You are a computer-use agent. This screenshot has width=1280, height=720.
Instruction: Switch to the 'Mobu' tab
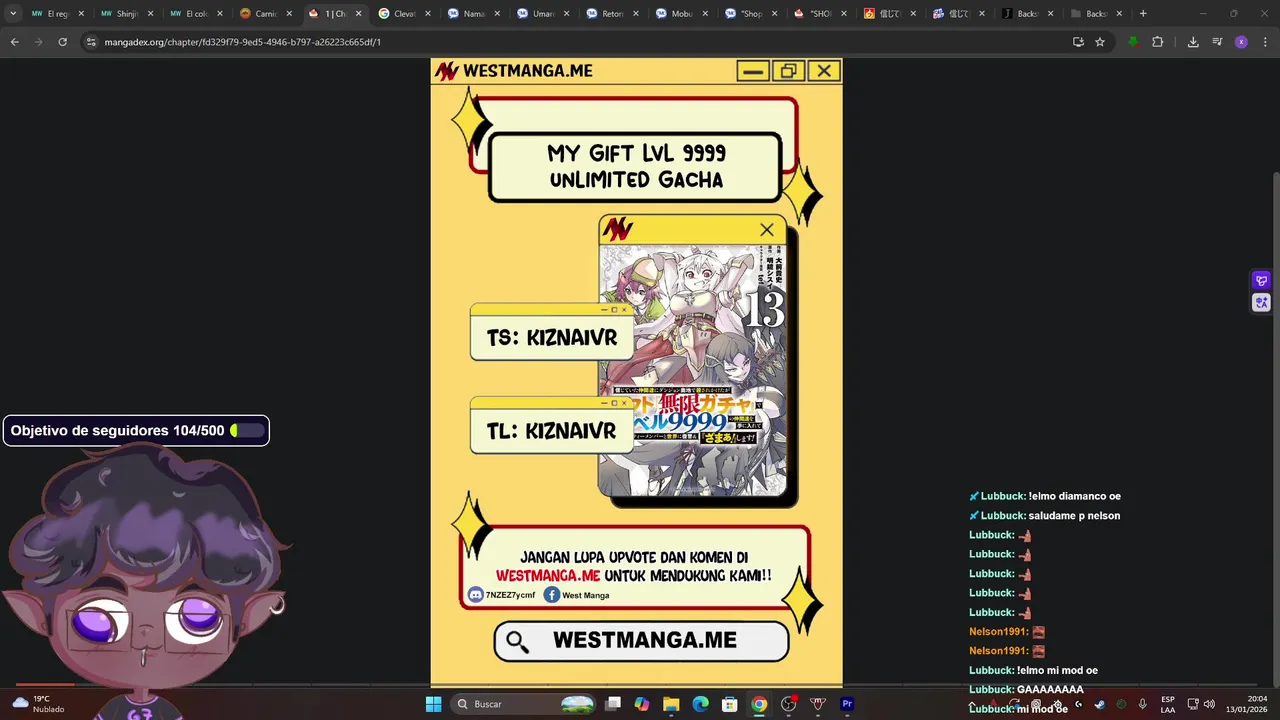682,14
